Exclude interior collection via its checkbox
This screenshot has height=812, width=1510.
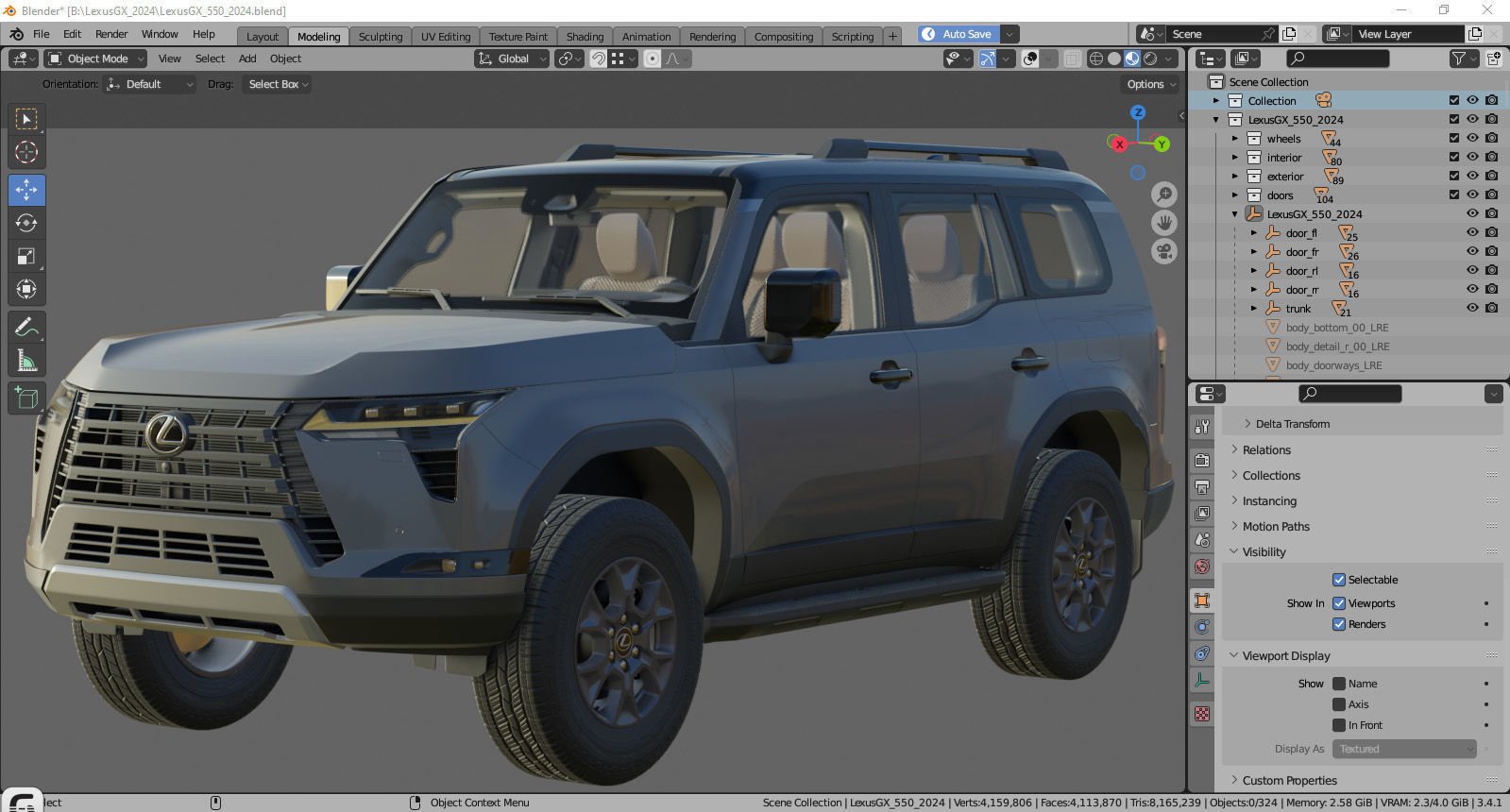1454,157
